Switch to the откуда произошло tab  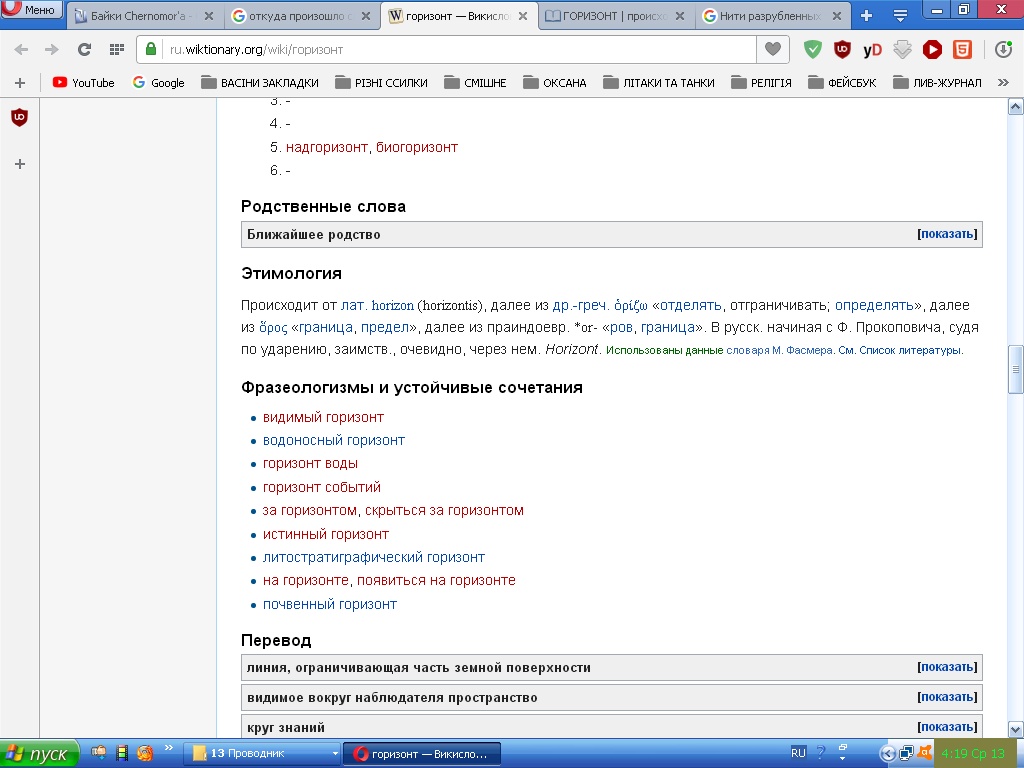click(296, 16)
